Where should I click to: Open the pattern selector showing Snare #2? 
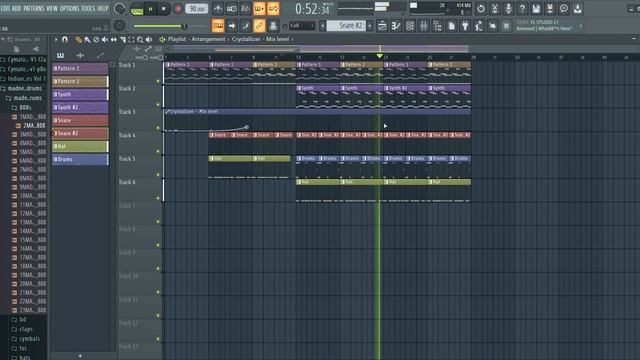347,26
